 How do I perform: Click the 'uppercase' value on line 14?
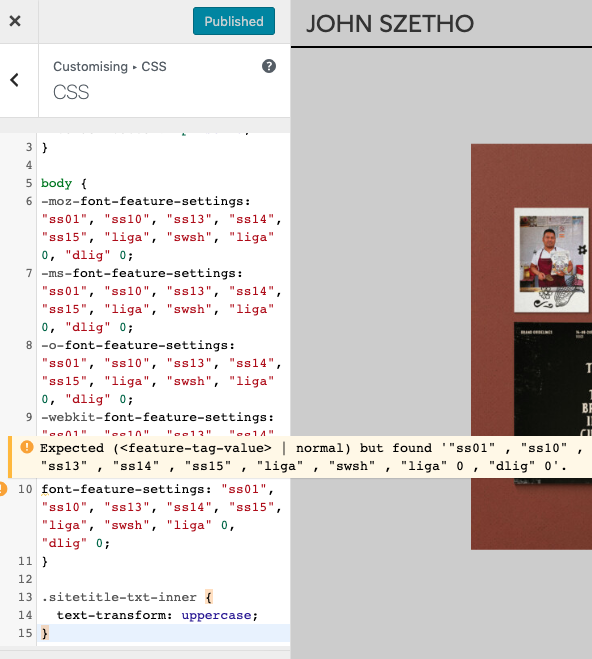216,615
